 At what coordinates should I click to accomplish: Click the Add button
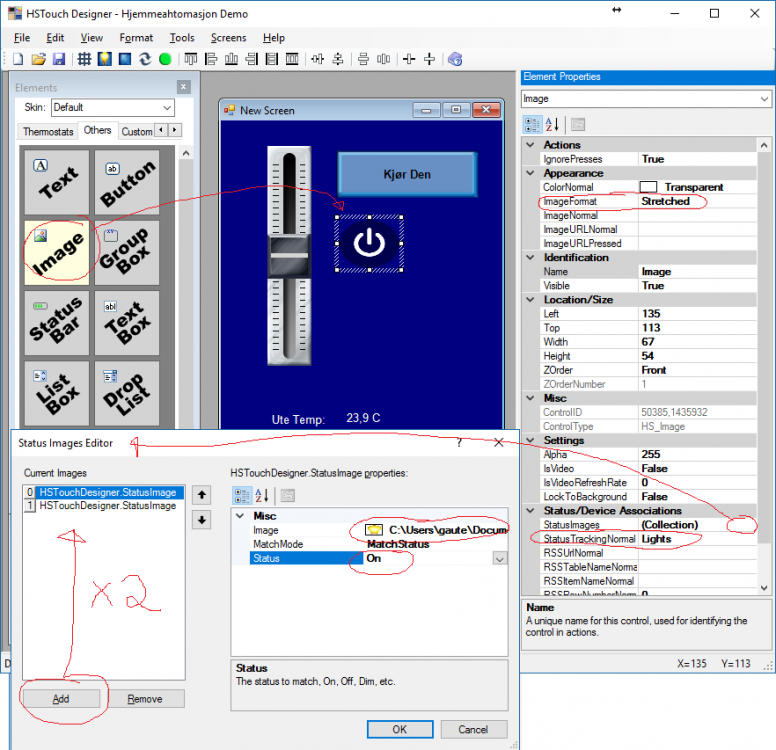61,699
